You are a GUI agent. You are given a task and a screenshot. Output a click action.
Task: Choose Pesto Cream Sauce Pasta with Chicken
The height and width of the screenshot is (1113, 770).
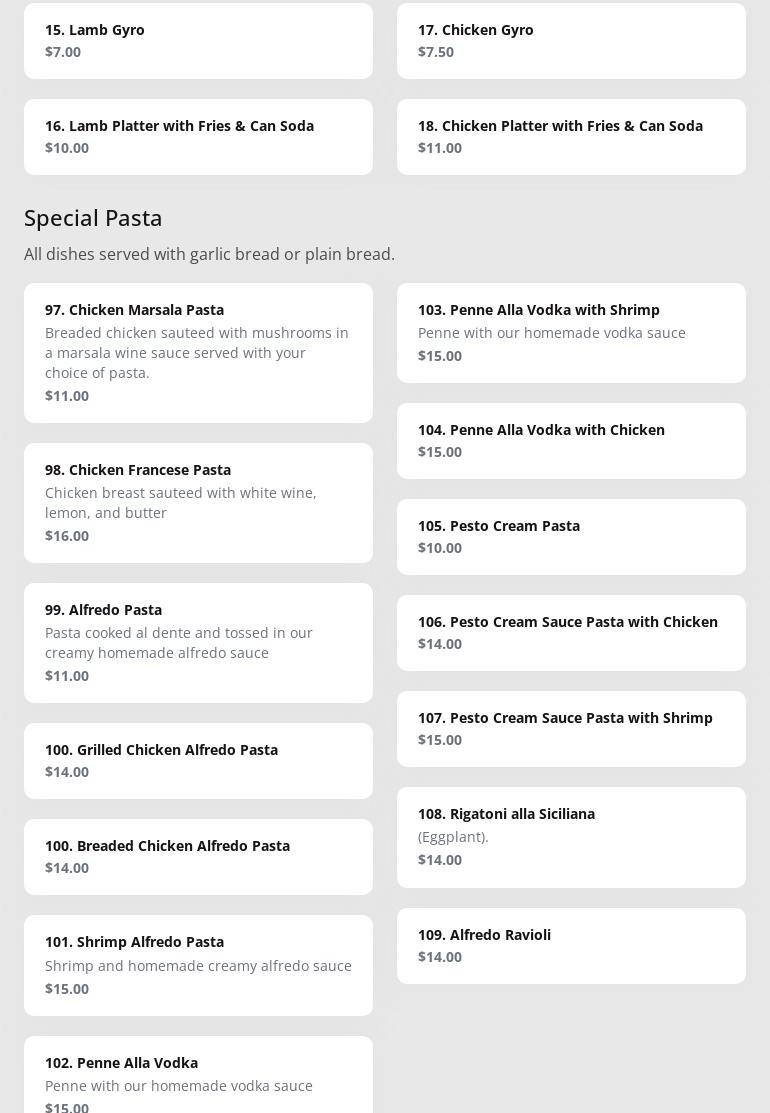coord(571,632)
